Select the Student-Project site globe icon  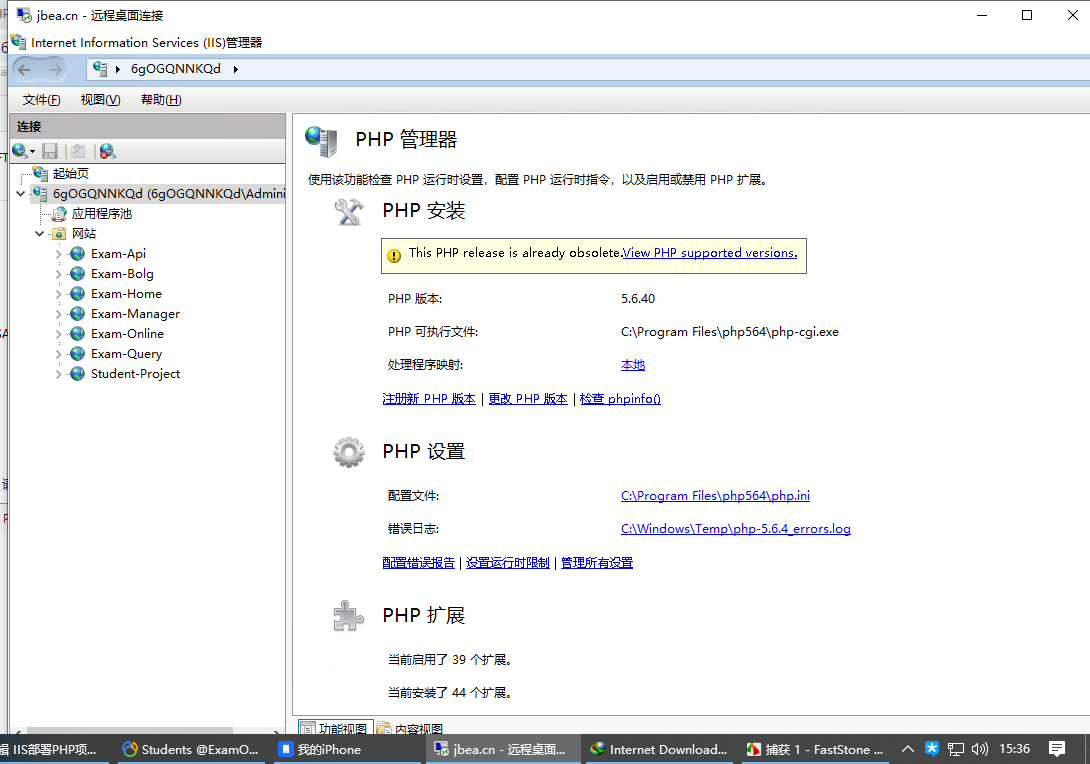click(x=78, y=374)
